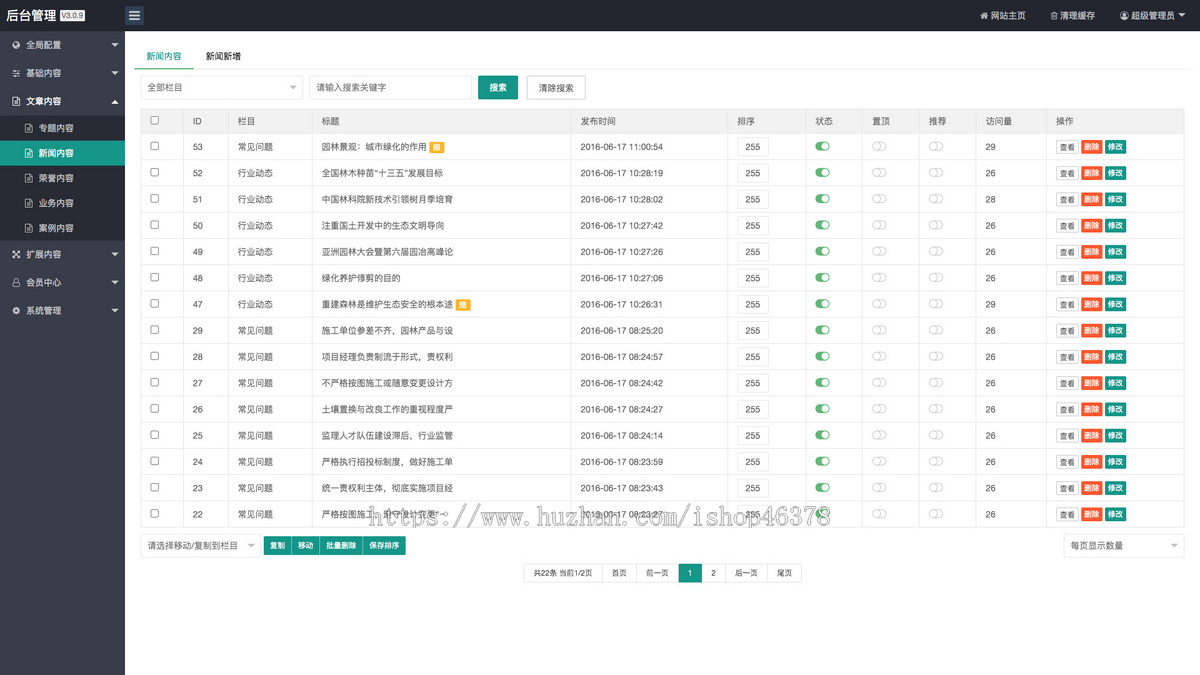Tick the checkbox for row ID 29

[154, 330]
